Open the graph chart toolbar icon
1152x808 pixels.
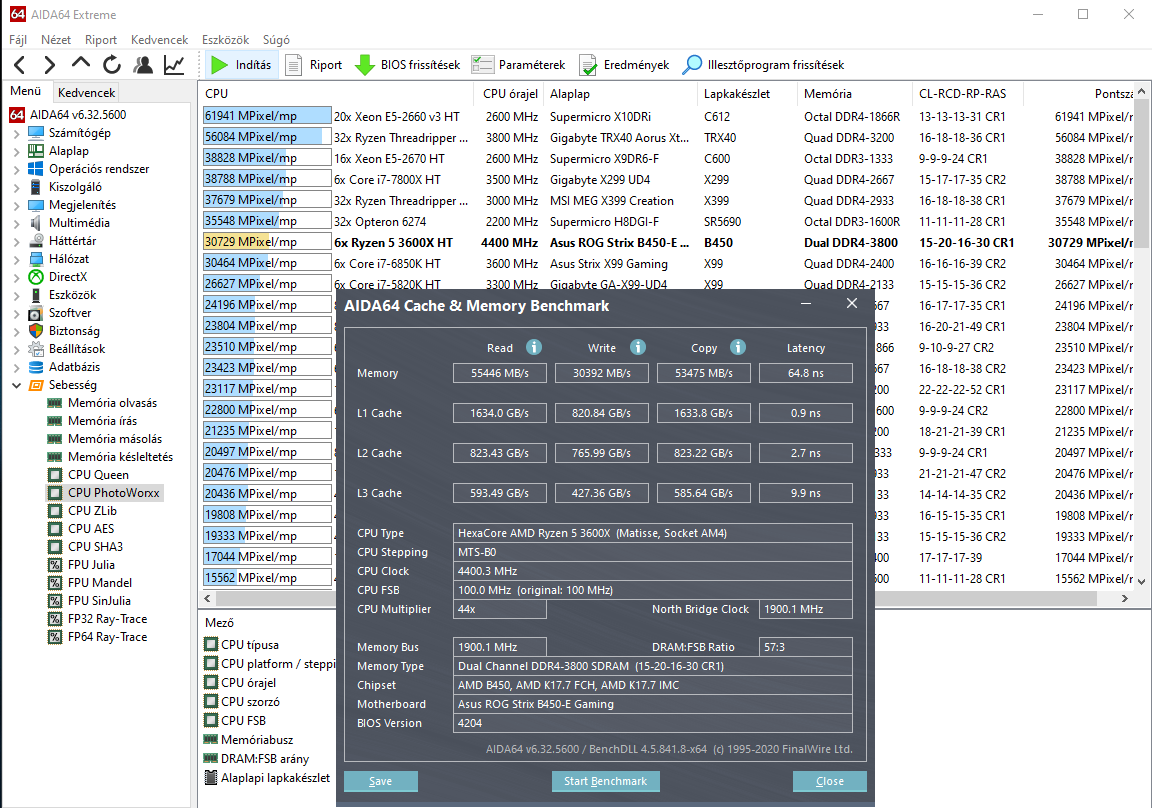coord(174,65)
